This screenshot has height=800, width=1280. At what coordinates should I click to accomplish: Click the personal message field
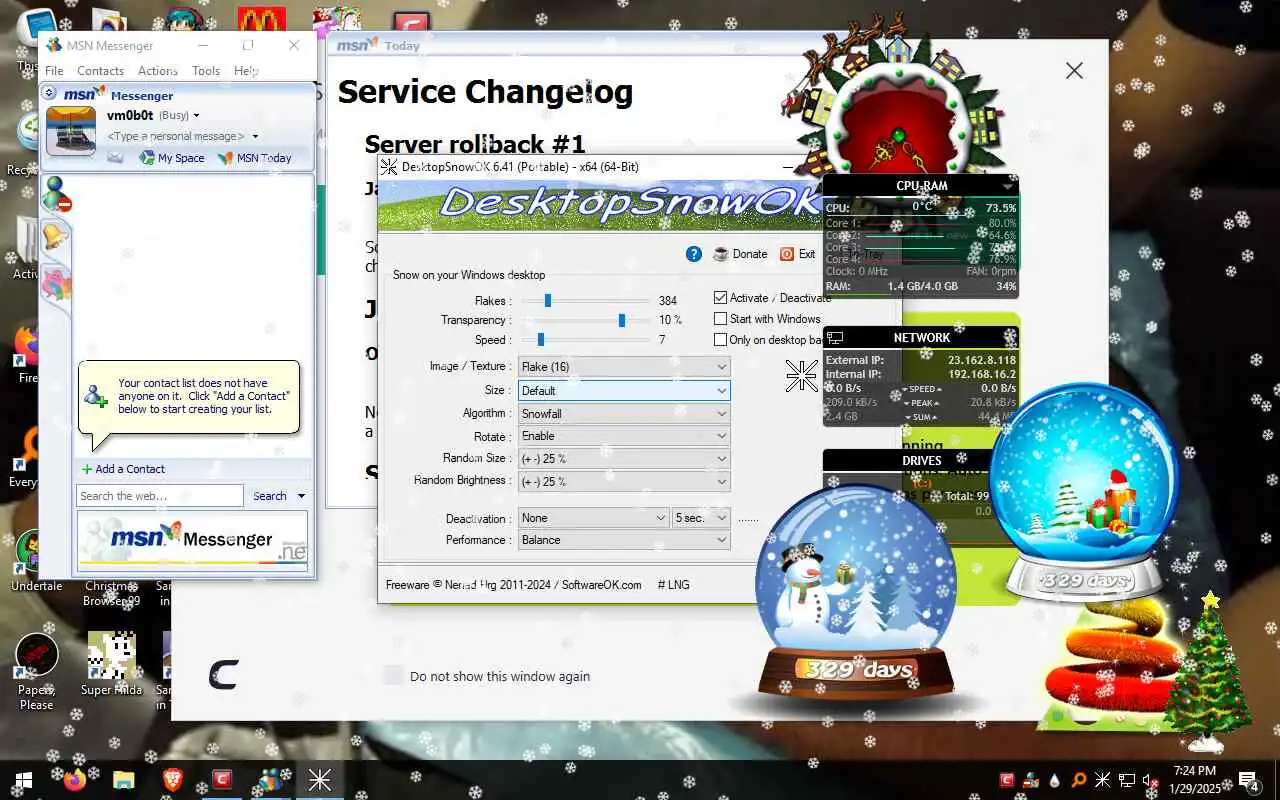(176, 136)
